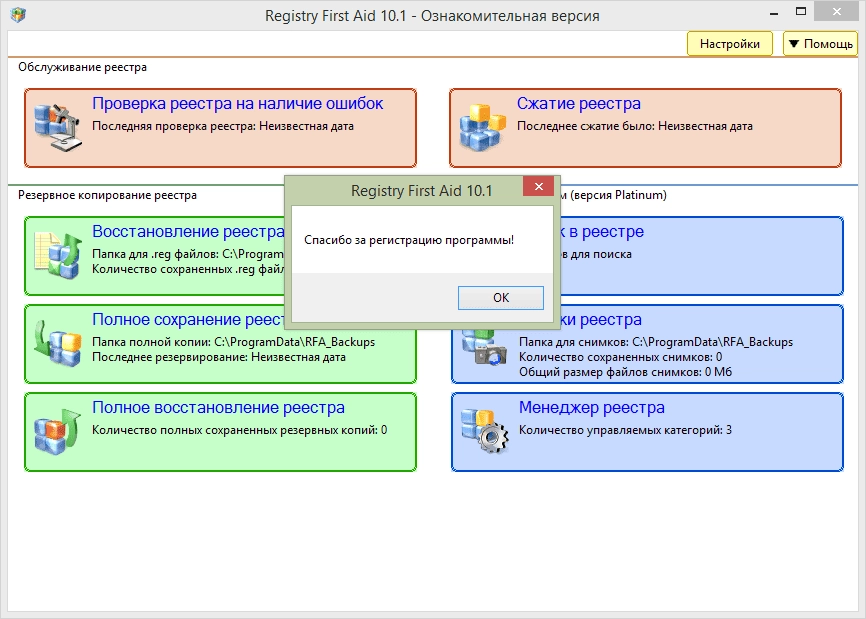Click 'Последняя проверка реестра: Неизвестная дата' text
Screen dimensions: 866x619
[x=223, y=126]
